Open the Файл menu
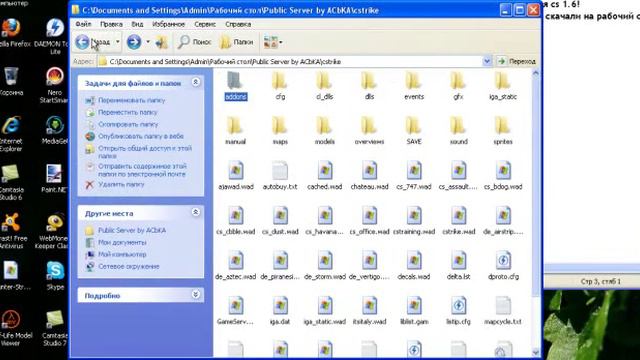Image resolution: width=640 pixels, height=360 pixels. (83, 24)
